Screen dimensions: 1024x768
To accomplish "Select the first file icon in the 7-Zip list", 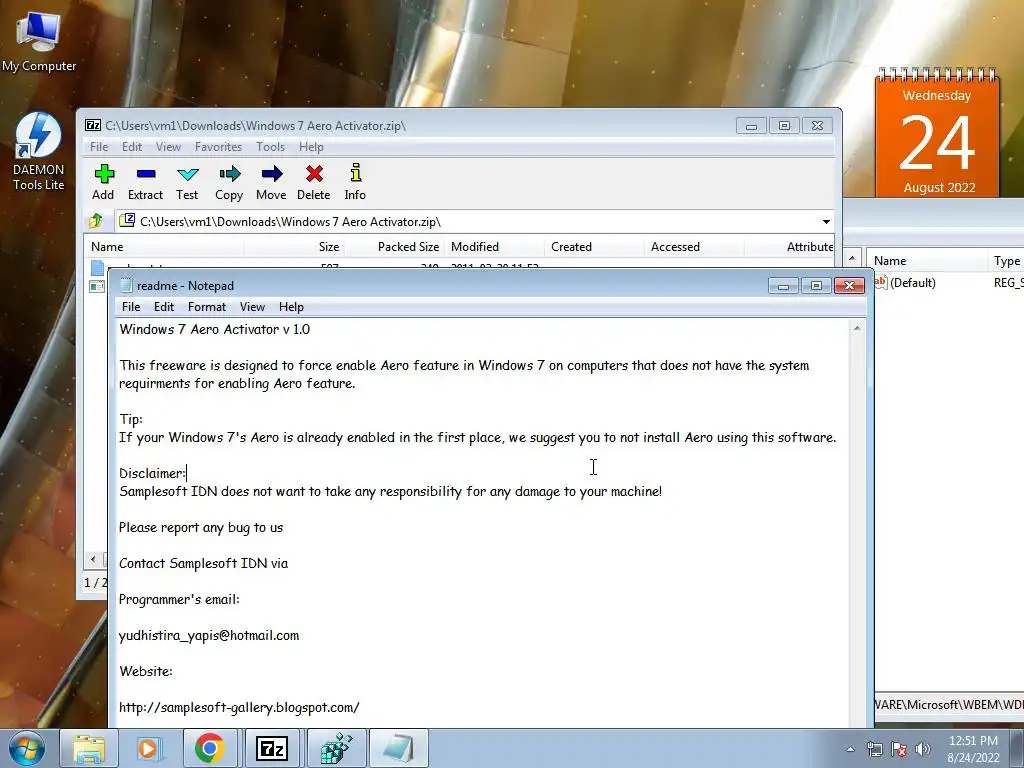I will pos(97,267).
